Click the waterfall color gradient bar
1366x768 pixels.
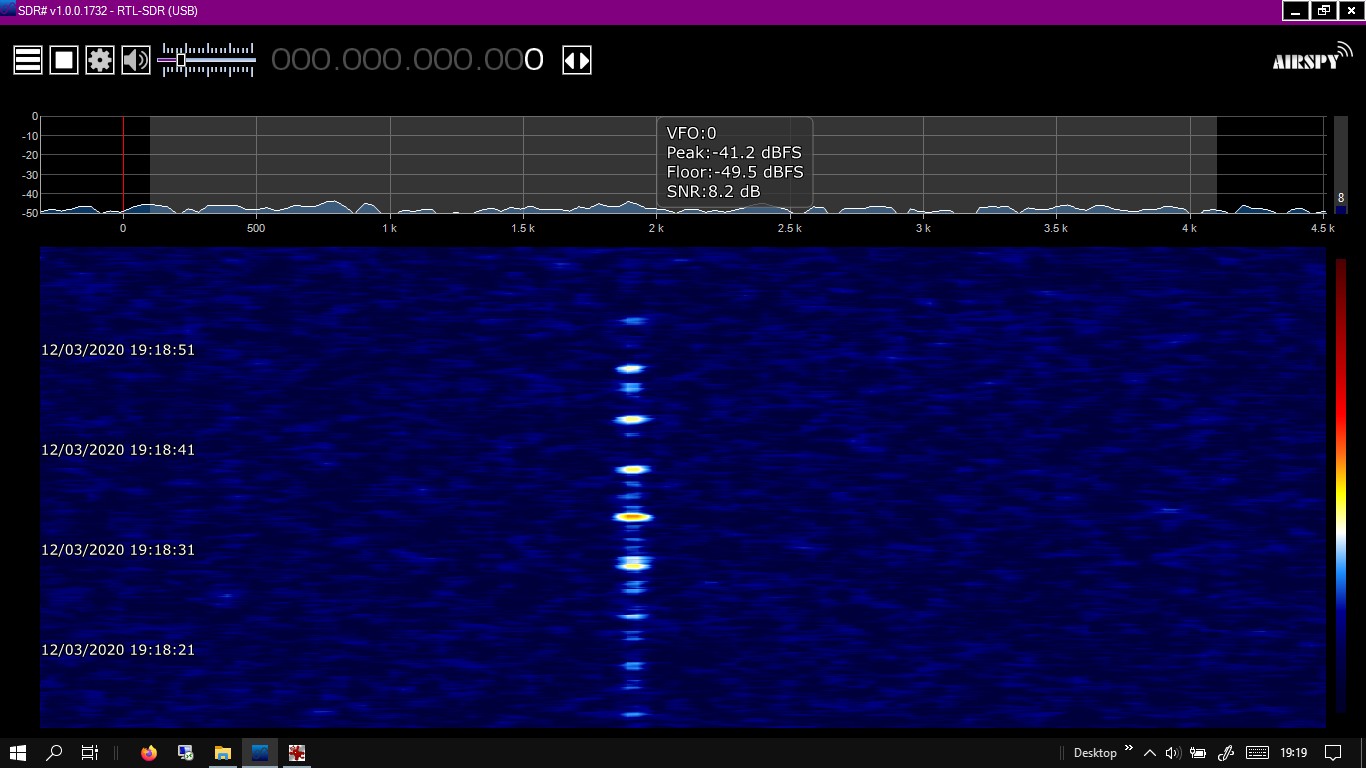click(x=1341, y=486)
